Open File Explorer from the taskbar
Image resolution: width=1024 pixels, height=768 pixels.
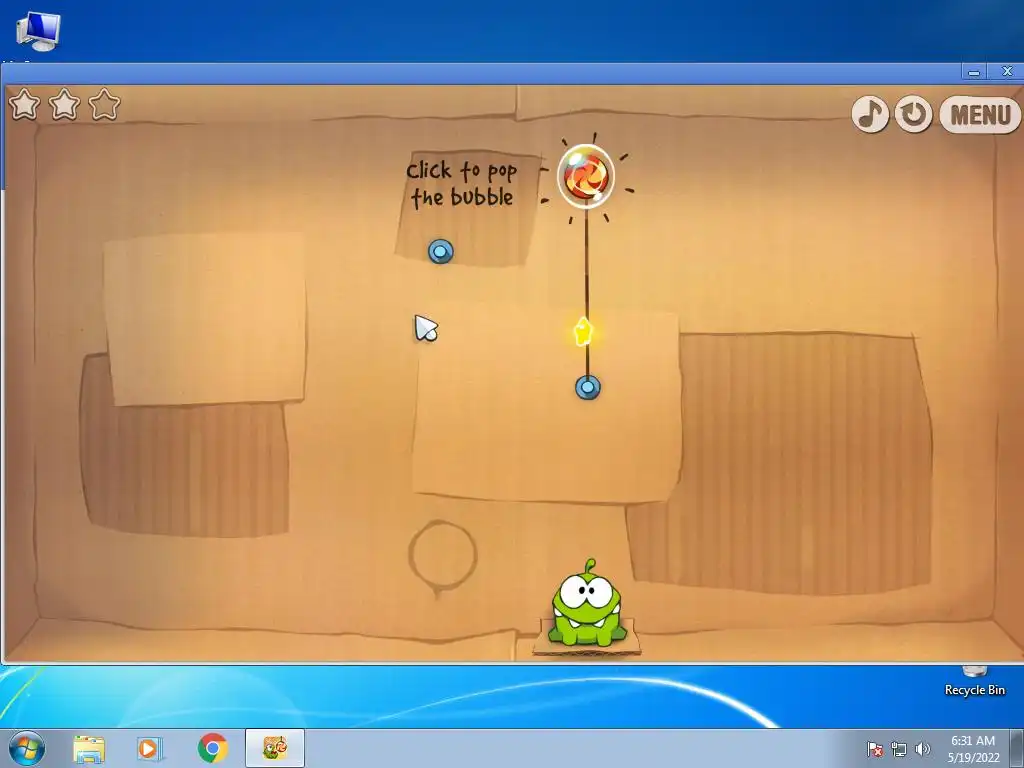click(89, 748)
